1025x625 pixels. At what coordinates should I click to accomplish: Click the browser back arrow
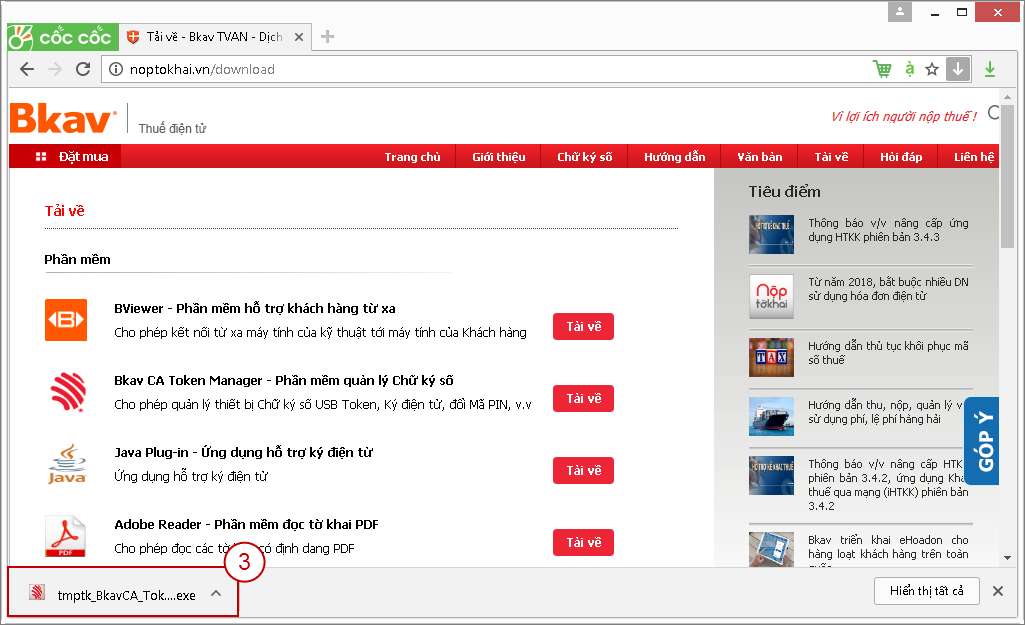(27, 69)
